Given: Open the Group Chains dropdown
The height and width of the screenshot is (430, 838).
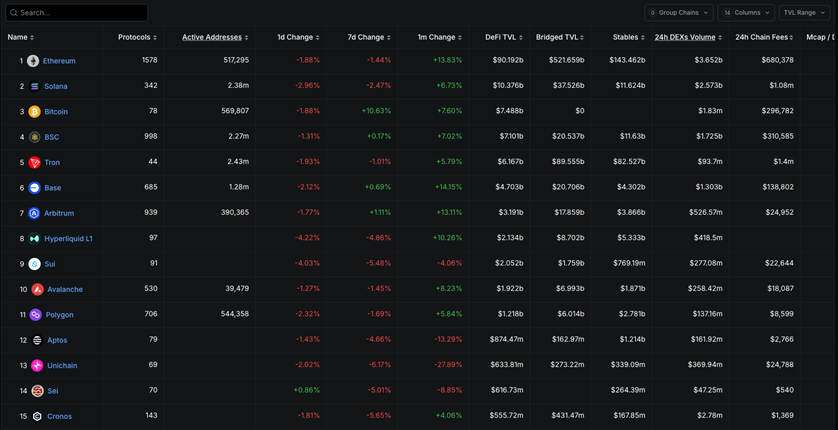Looking at the screenshot, I should click(678, 13).
